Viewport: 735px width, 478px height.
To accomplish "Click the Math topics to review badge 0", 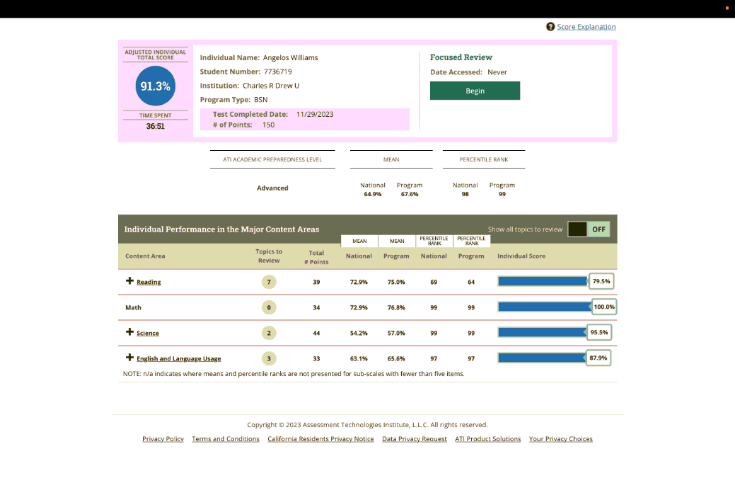I will 268,307.
